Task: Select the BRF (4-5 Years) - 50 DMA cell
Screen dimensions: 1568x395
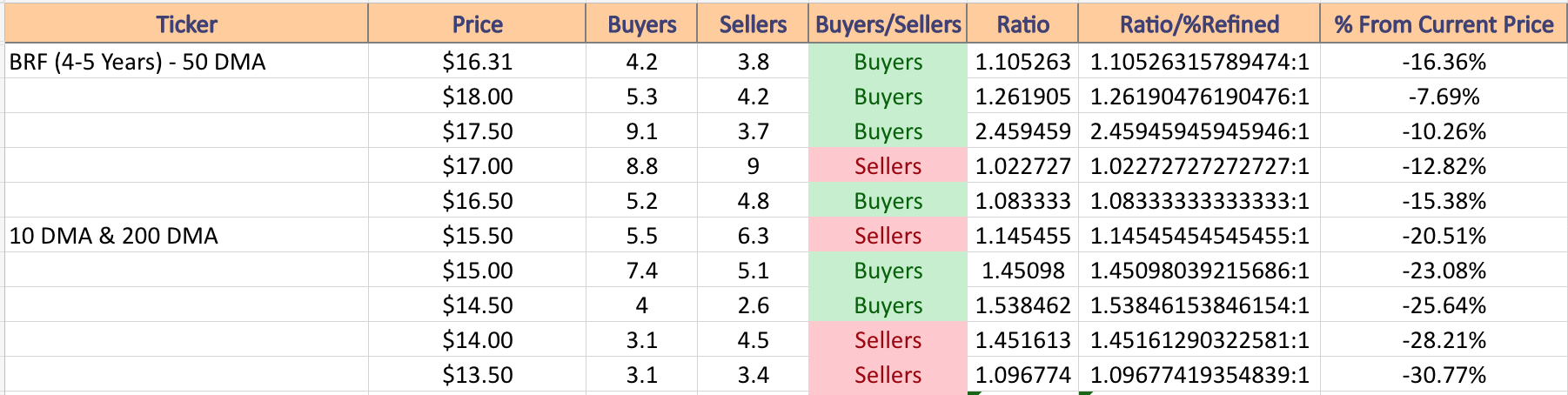Action: (186, 62)
